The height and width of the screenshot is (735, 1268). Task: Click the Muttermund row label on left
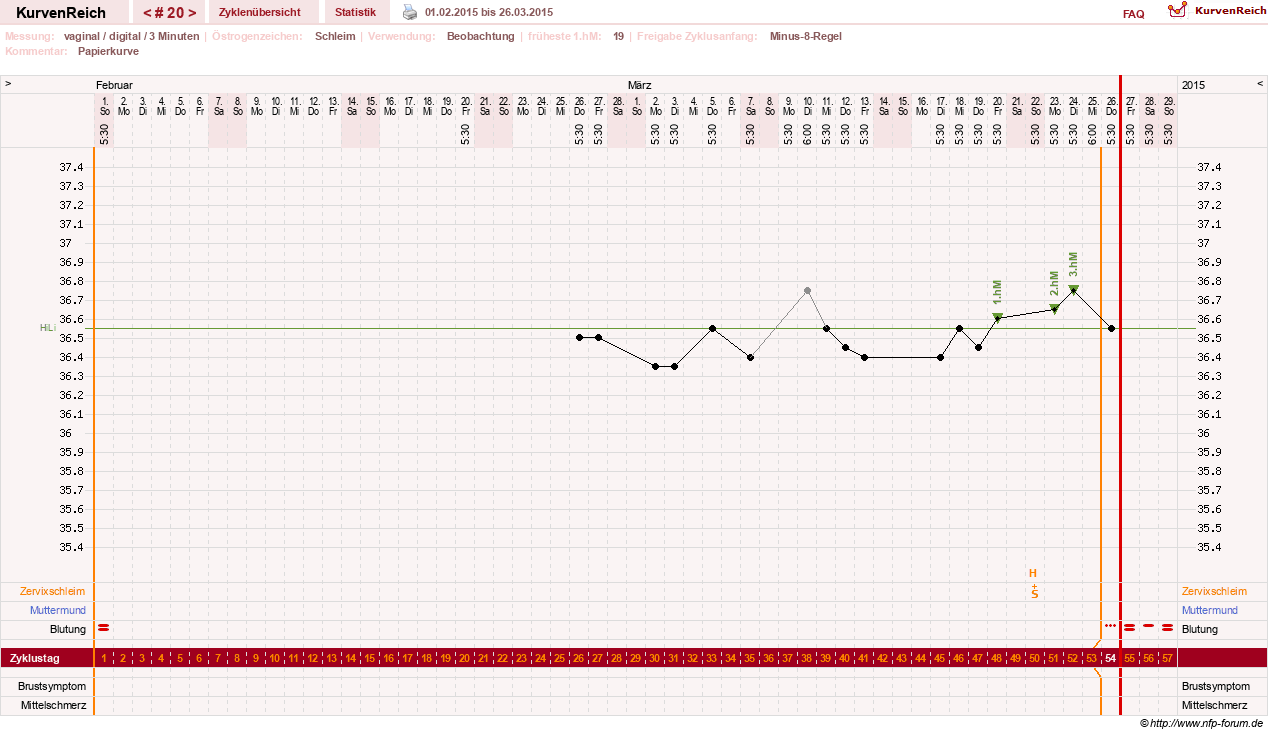click(58, 610)
